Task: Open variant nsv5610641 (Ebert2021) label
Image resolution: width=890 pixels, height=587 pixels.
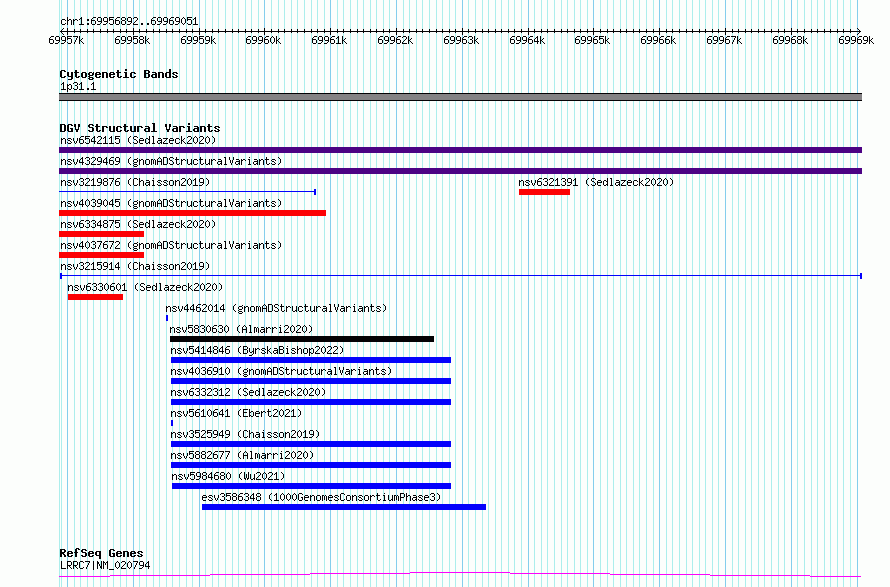Action: 237,413
